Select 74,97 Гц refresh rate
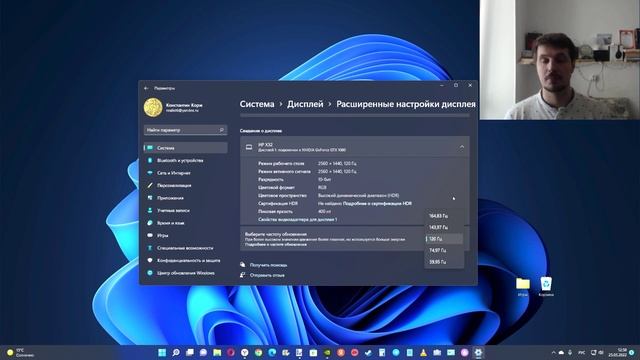 (x=444, y=250)
